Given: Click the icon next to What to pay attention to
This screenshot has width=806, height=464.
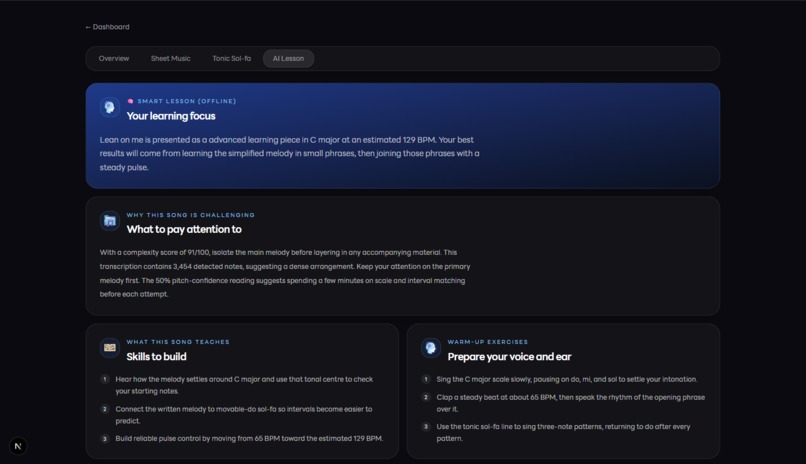Looking at the screenshot, I should coord(109,221).
